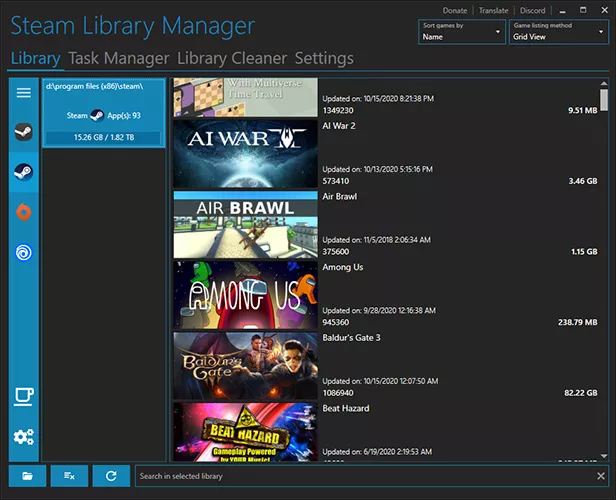
Task: Click the Among Us title text
Action: pos(343,267)
